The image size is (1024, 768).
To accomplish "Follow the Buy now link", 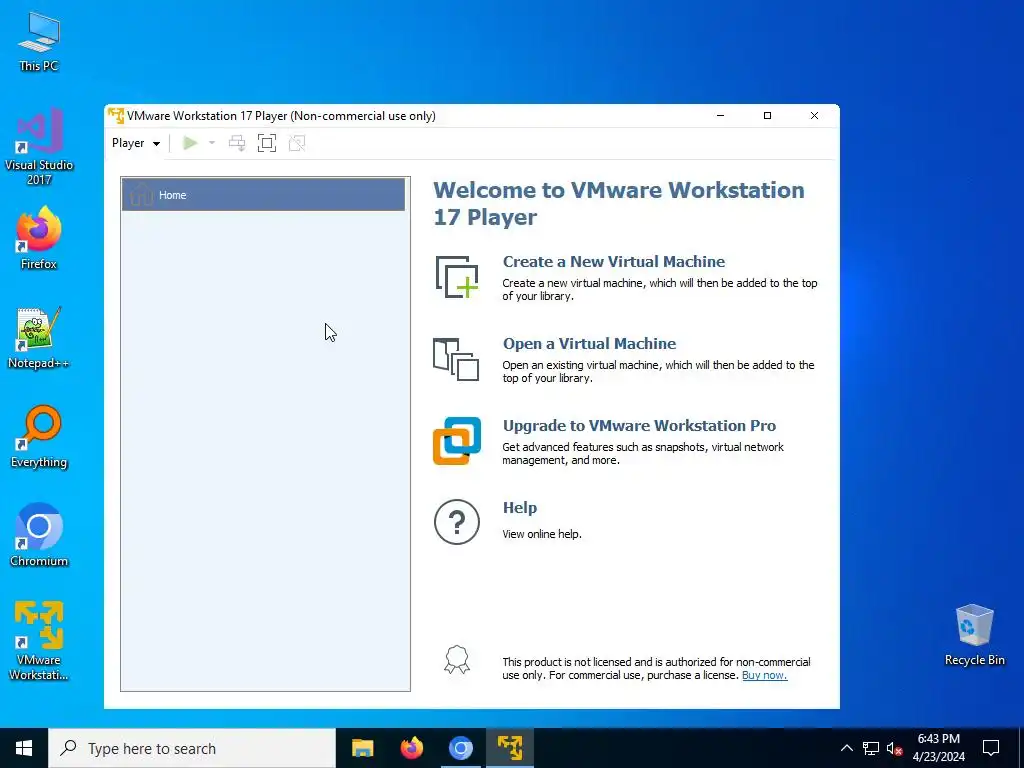I will point(765,675).
